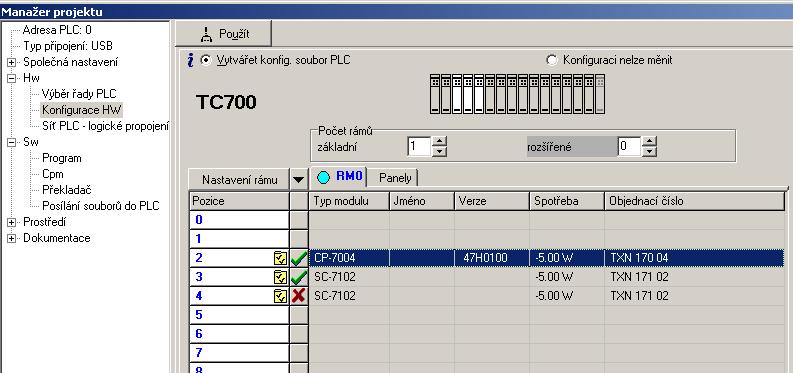Select position 0 row
793x373 pixels.
pyautogui.click(x=239, y=220)
